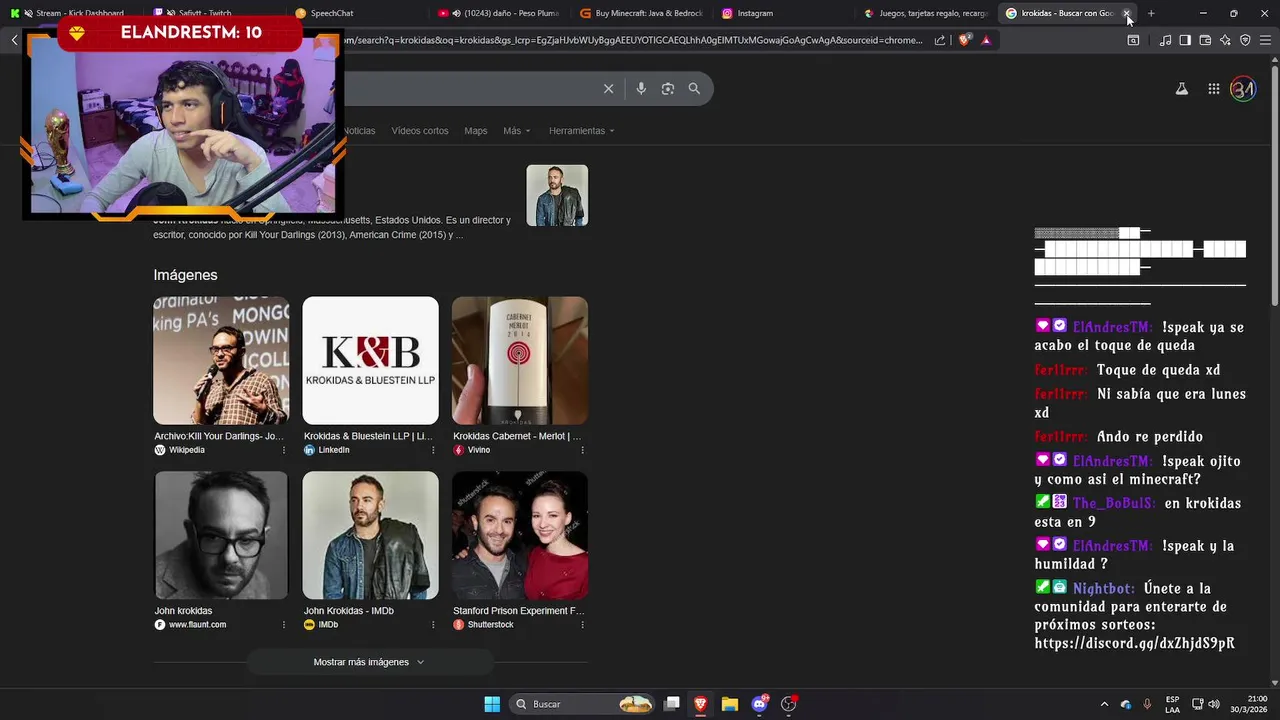Open Task View on taskbar
This screenshot has height=720, width=1280.
coord(672,704)
